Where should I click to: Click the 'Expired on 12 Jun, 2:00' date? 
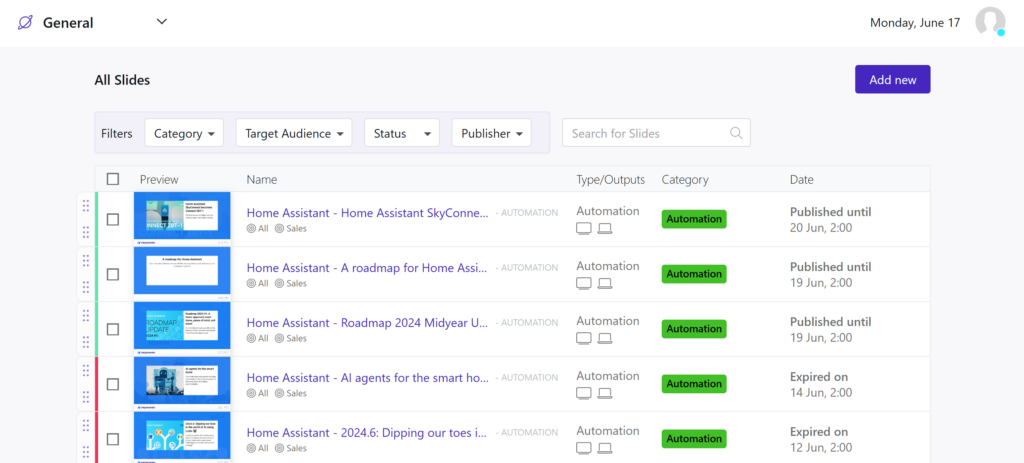[x=821, y=439]
